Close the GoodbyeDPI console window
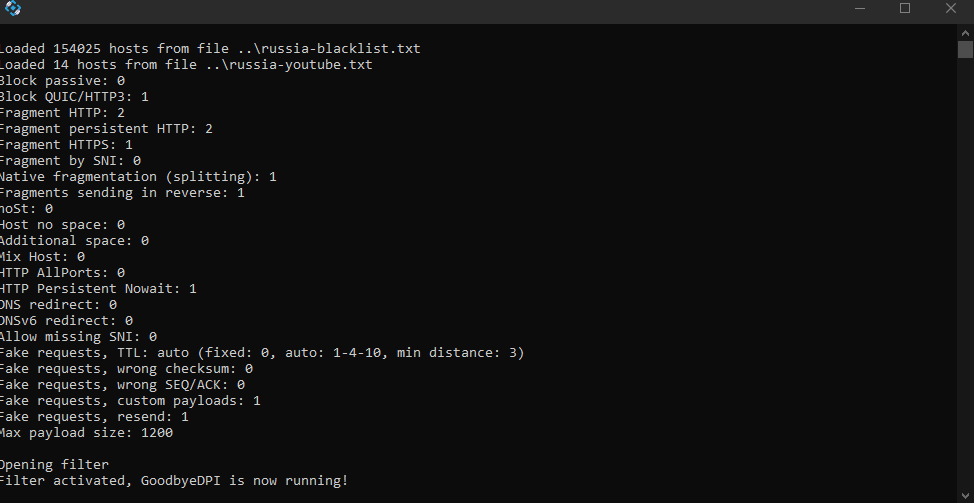The image size is (974, 503). pos(951,8)
